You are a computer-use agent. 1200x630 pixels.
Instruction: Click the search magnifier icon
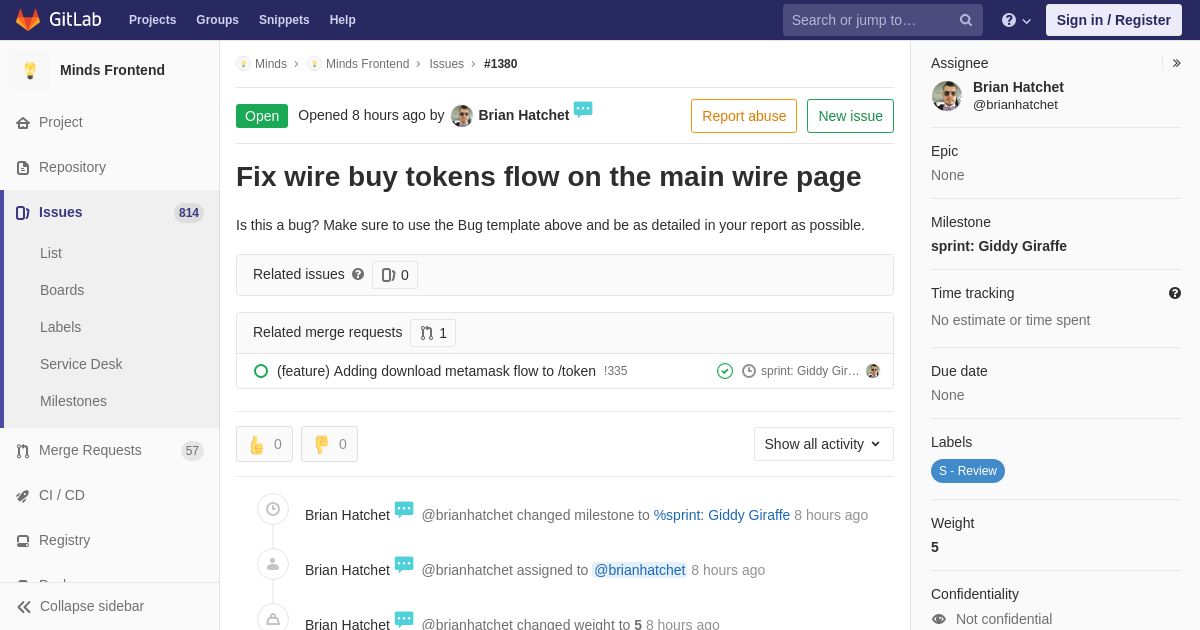pos(966,20)
